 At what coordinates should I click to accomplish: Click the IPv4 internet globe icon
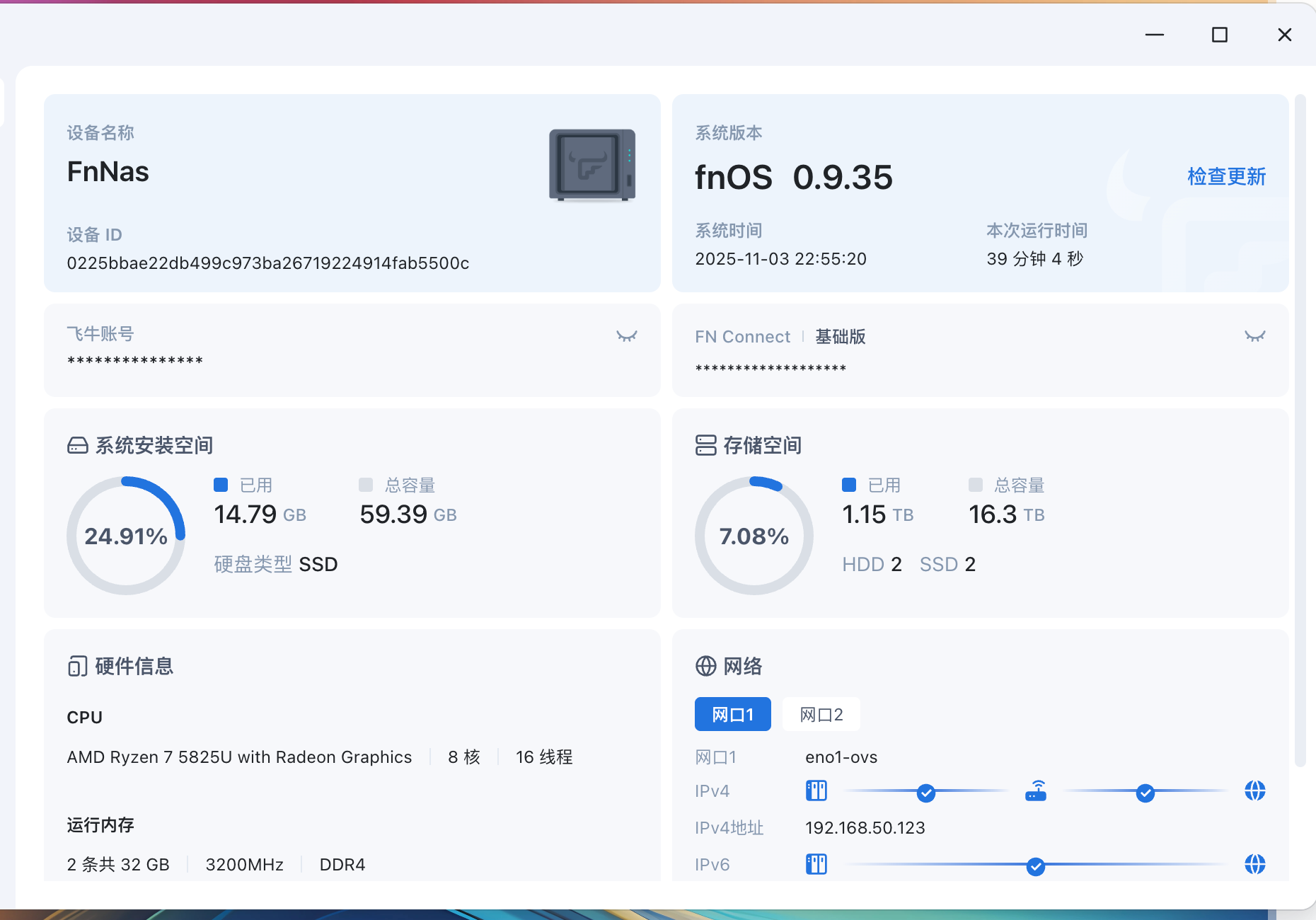[x=1254, y=790]
